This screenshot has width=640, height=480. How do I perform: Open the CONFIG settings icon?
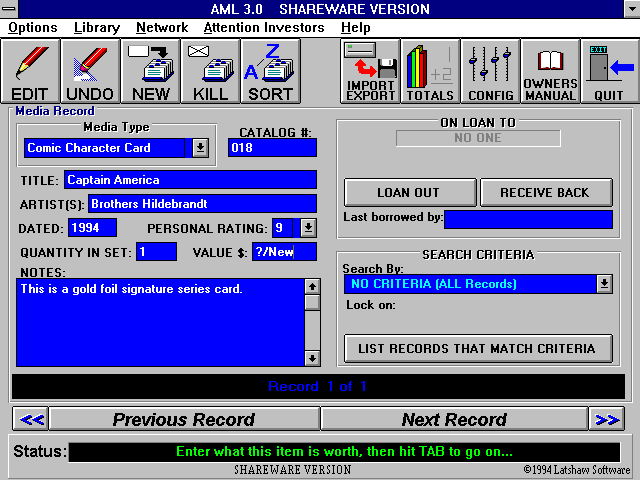490,71
